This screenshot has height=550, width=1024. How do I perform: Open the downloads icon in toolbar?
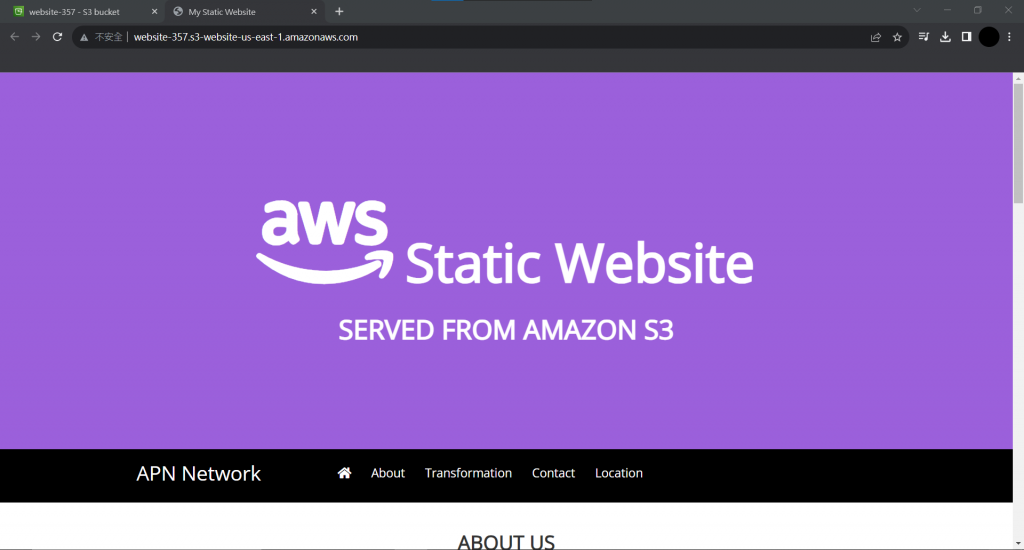(945, 37)
